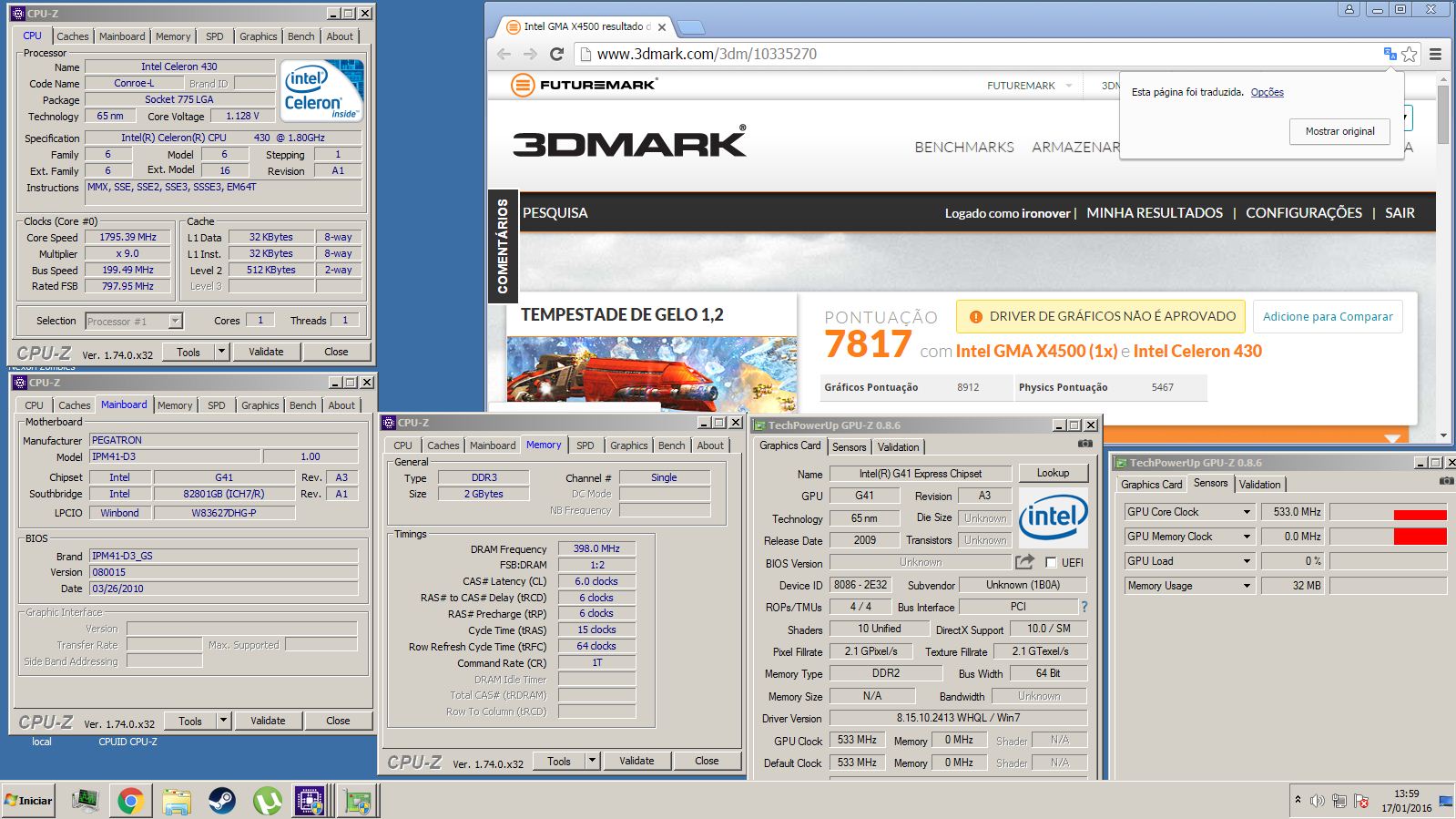This screenshot has height=819, width=1456.
Task: Open GPU Load sensor dropdown
Action: 1247,561
